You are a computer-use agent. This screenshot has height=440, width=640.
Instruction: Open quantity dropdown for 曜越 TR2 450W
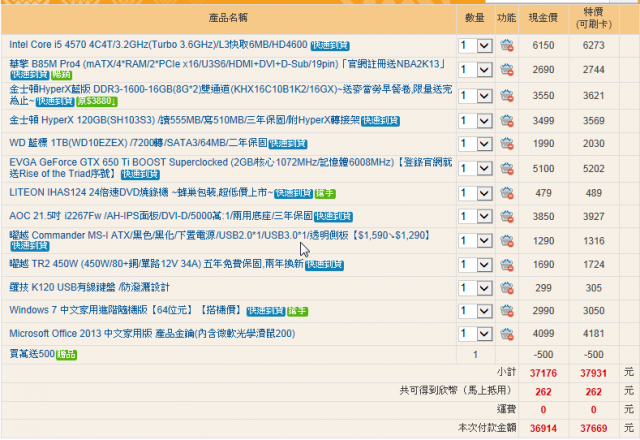click(475, 264)
